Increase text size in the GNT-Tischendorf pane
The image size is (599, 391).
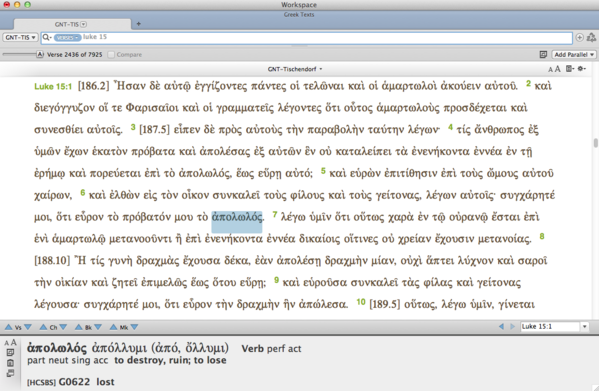(557, 69)
